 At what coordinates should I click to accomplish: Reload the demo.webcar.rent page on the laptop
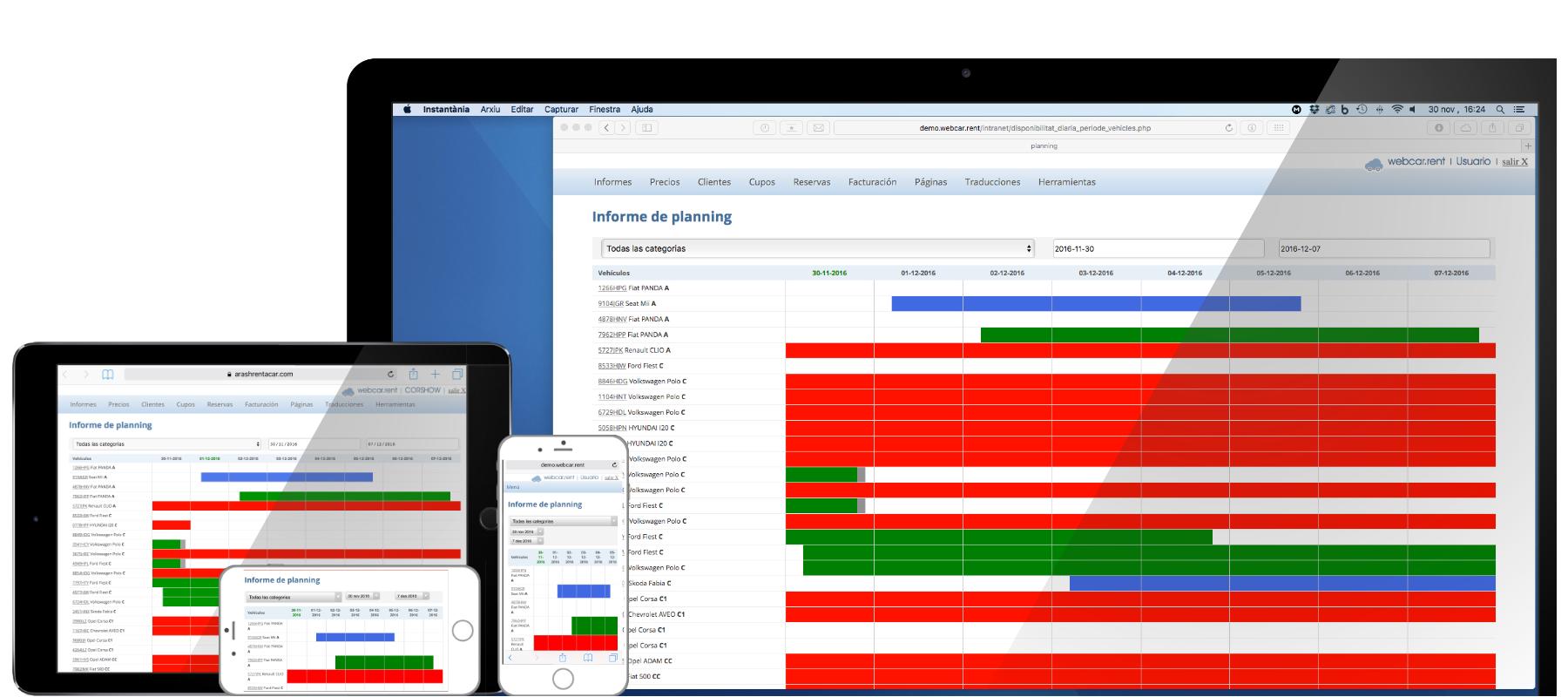(1228, 128)
